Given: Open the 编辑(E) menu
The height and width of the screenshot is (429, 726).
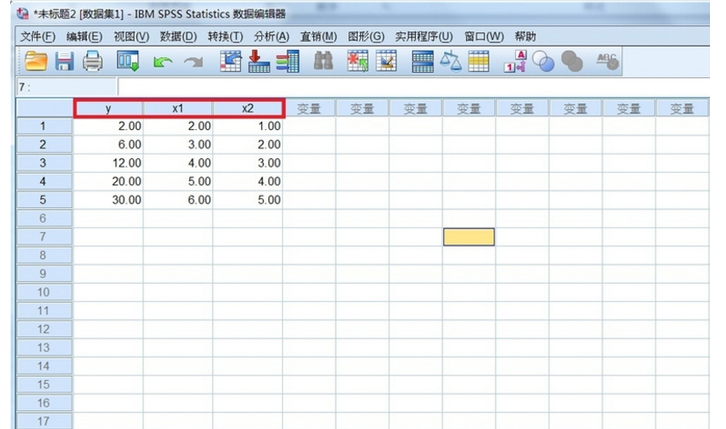Looking at the screenshot, I should [84, 37].
